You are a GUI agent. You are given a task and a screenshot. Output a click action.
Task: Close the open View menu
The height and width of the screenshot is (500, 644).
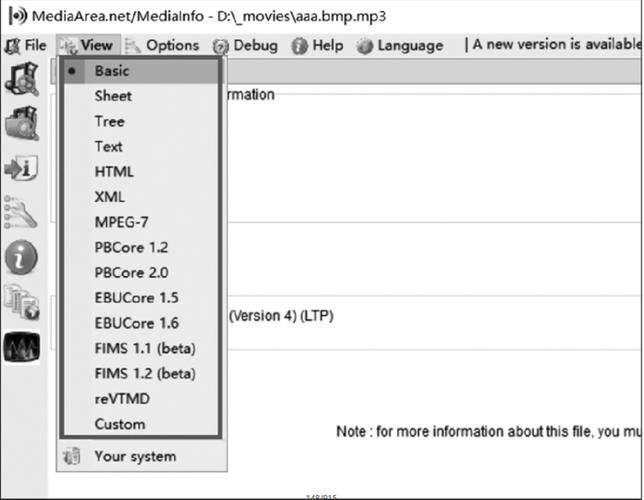click(88, 45)
